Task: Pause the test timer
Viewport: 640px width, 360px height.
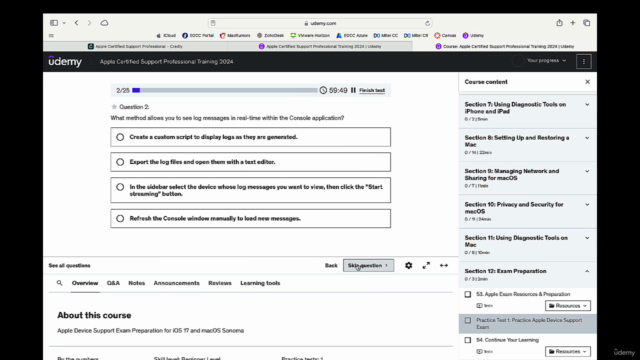Action: (353, 90)
